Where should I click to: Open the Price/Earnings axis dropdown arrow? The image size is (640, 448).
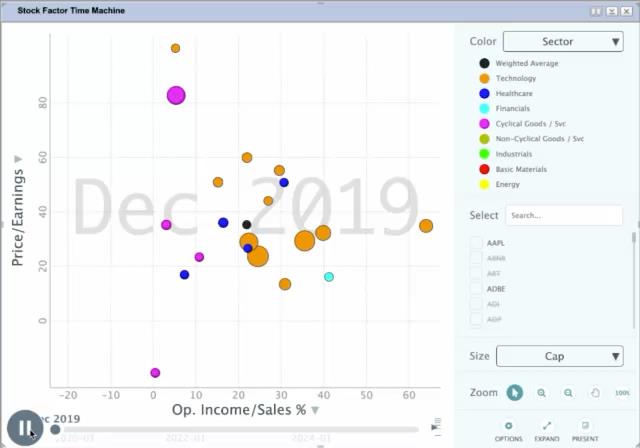pyautogui.click(x=17, y=160)
